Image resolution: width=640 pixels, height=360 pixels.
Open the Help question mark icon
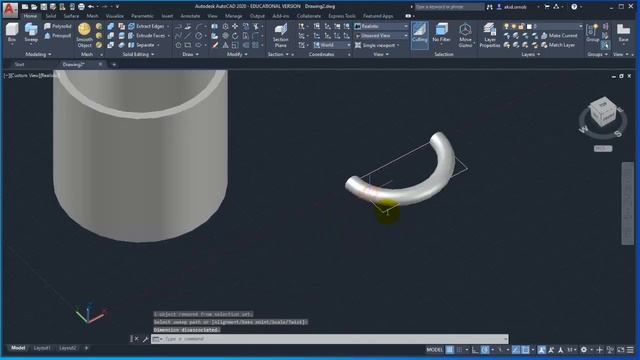574,7
